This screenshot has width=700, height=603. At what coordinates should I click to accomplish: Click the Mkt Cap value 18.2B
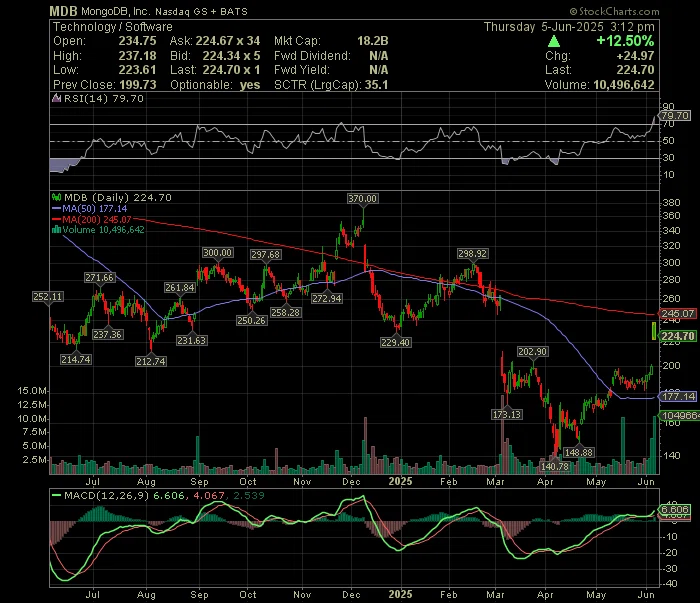pos(373,41)
